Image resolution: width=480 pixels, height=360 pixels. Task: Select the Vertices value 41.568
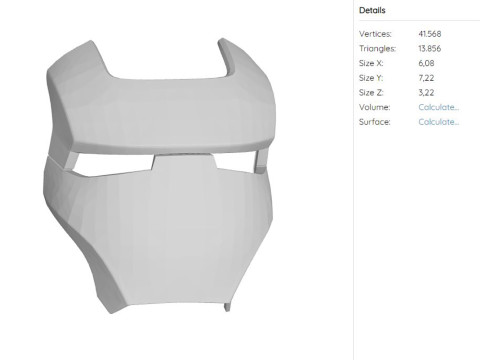coord(430,34)
